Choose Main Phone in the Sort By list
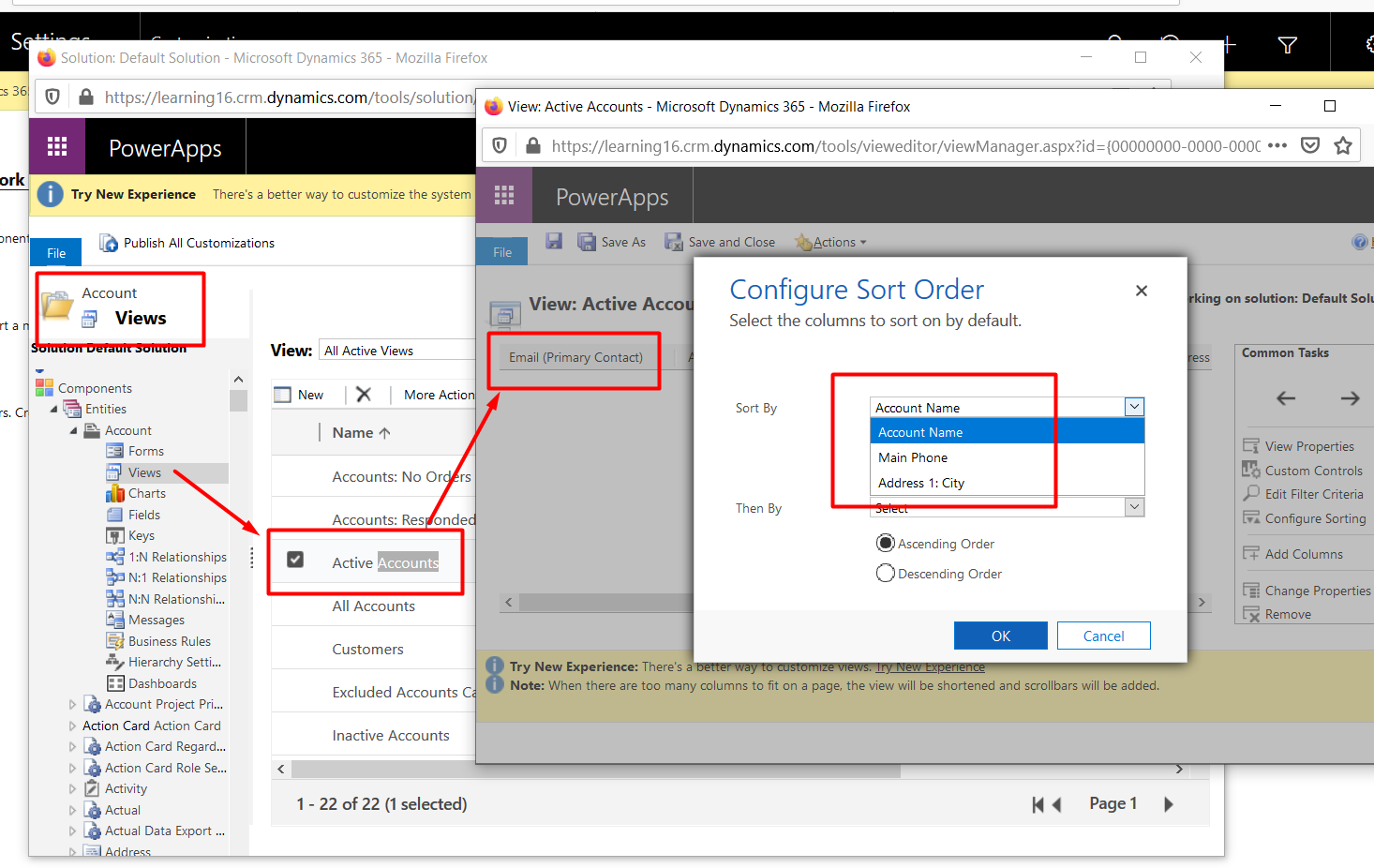Screen dimensions: 1374x868 (x=1008, y=457)
